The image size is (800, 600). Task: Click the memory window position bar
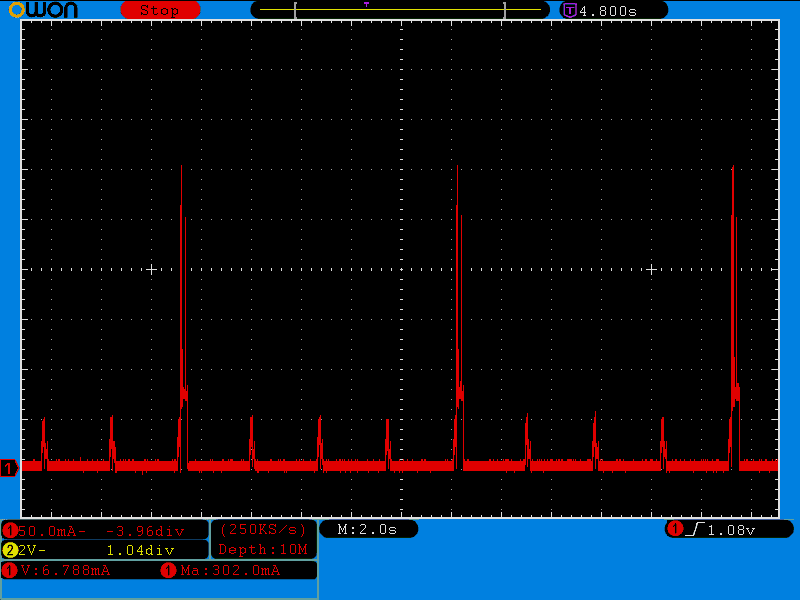coord(400,10)
